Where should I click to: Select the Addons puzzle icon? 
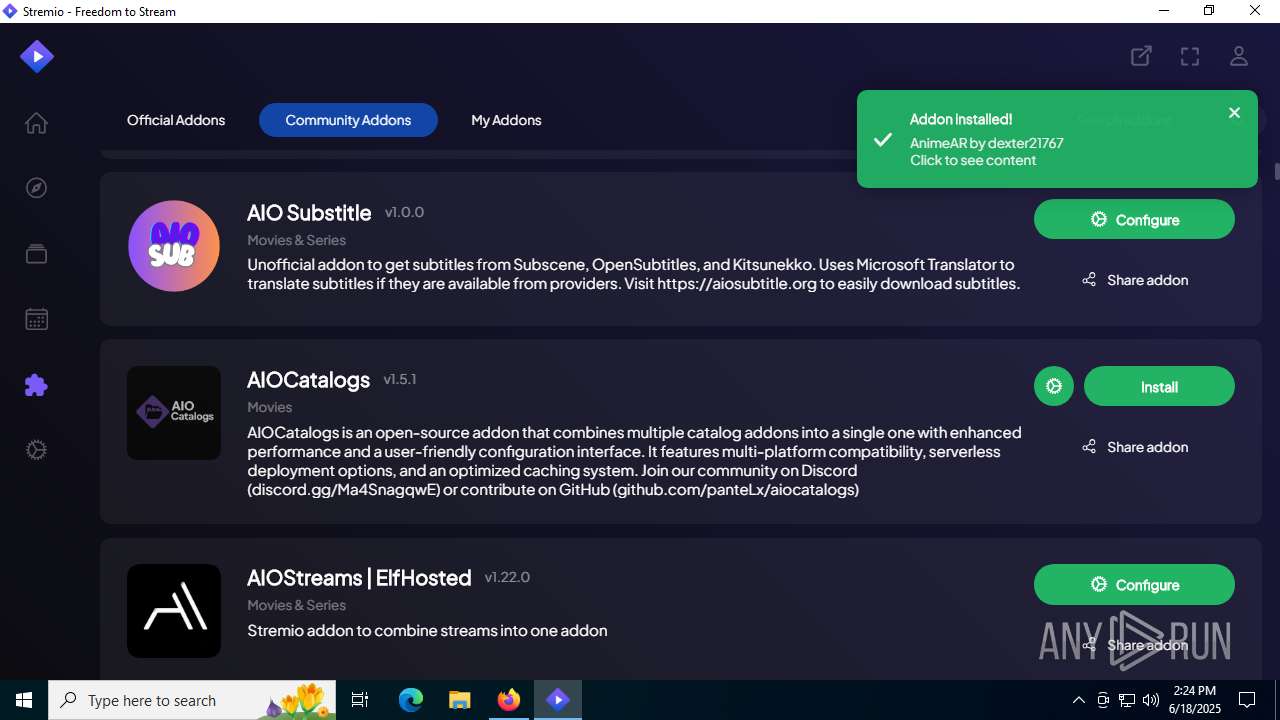pyautogui.click(x=36, y=385)
